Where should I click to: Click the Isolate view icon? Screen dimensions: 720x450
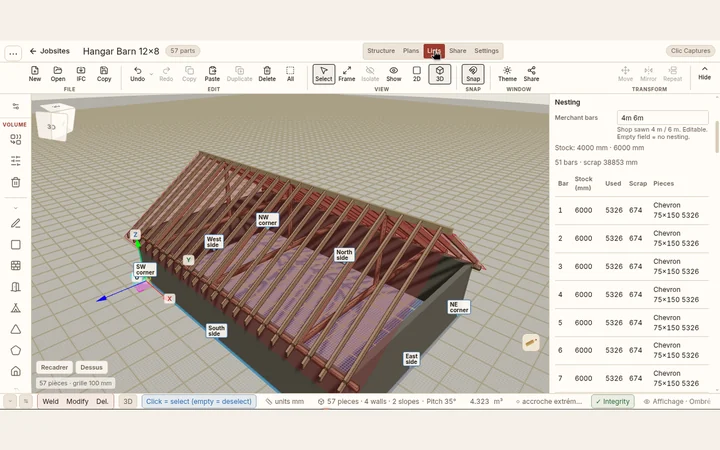370,74
